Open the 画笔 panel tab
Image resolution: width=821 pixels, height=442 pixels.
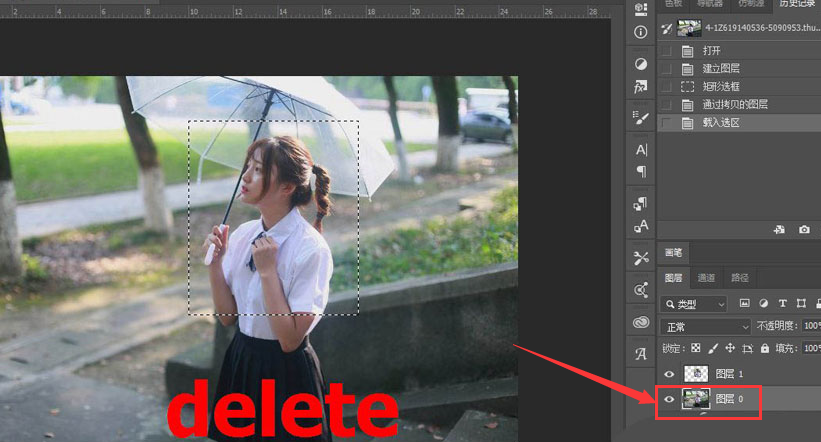[673, 252]
